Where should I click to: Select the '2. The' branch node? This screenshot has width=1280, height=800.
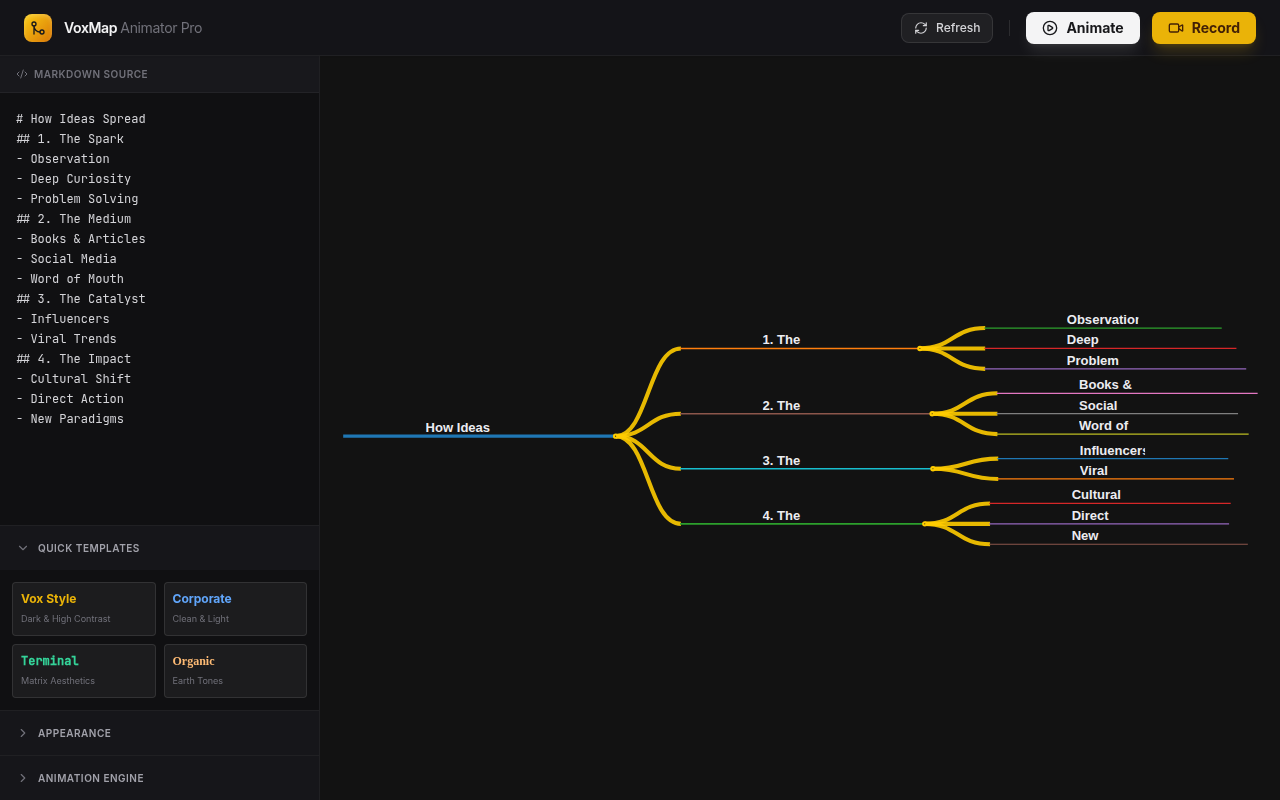pos(781,406)
